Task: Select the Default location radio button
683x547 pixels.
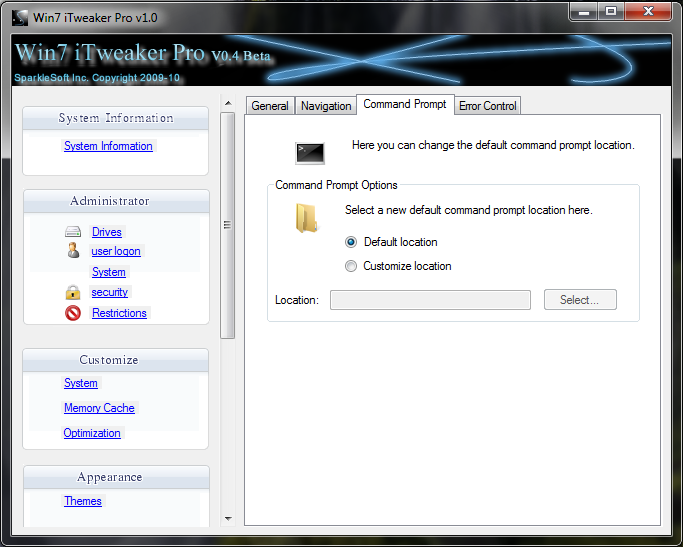Action: click(351, 242)
